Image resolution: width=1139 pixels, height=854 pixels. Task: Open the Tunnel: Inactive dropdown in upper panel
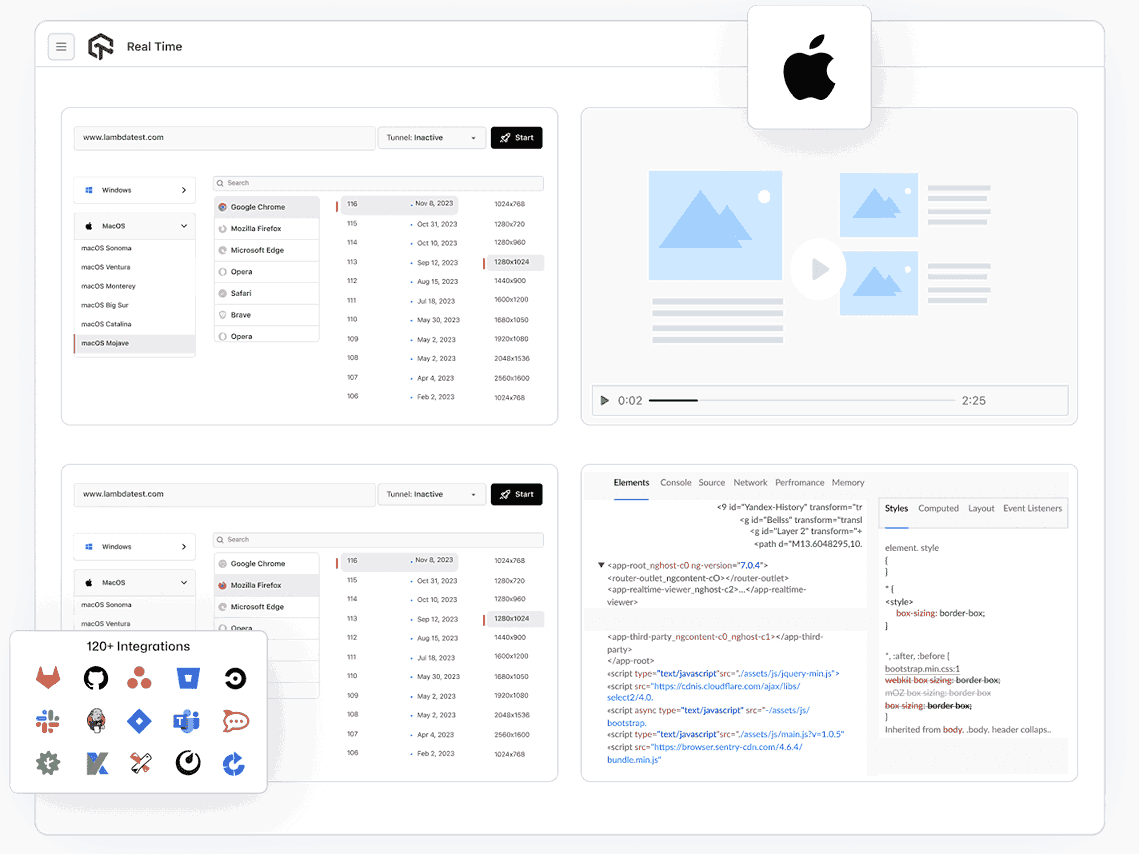pyautogui.click(x=431, y=138)
